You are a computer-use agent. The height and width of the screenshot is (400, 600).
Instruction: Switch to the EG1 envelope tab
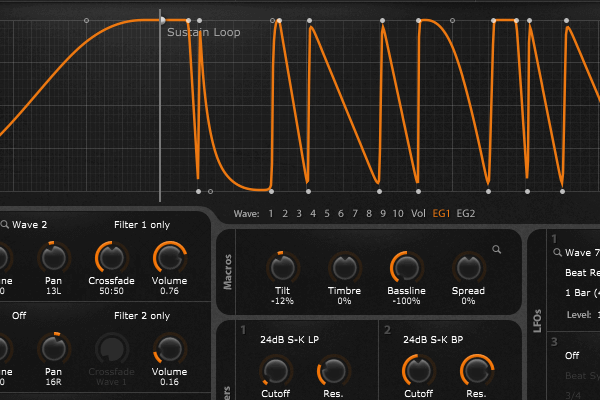coord(441,214)
